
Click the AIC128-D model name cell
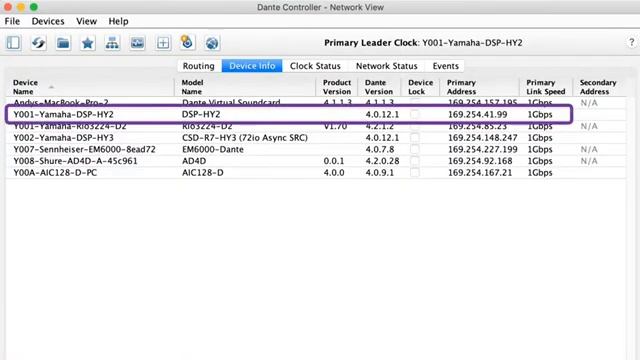point(202,173)
